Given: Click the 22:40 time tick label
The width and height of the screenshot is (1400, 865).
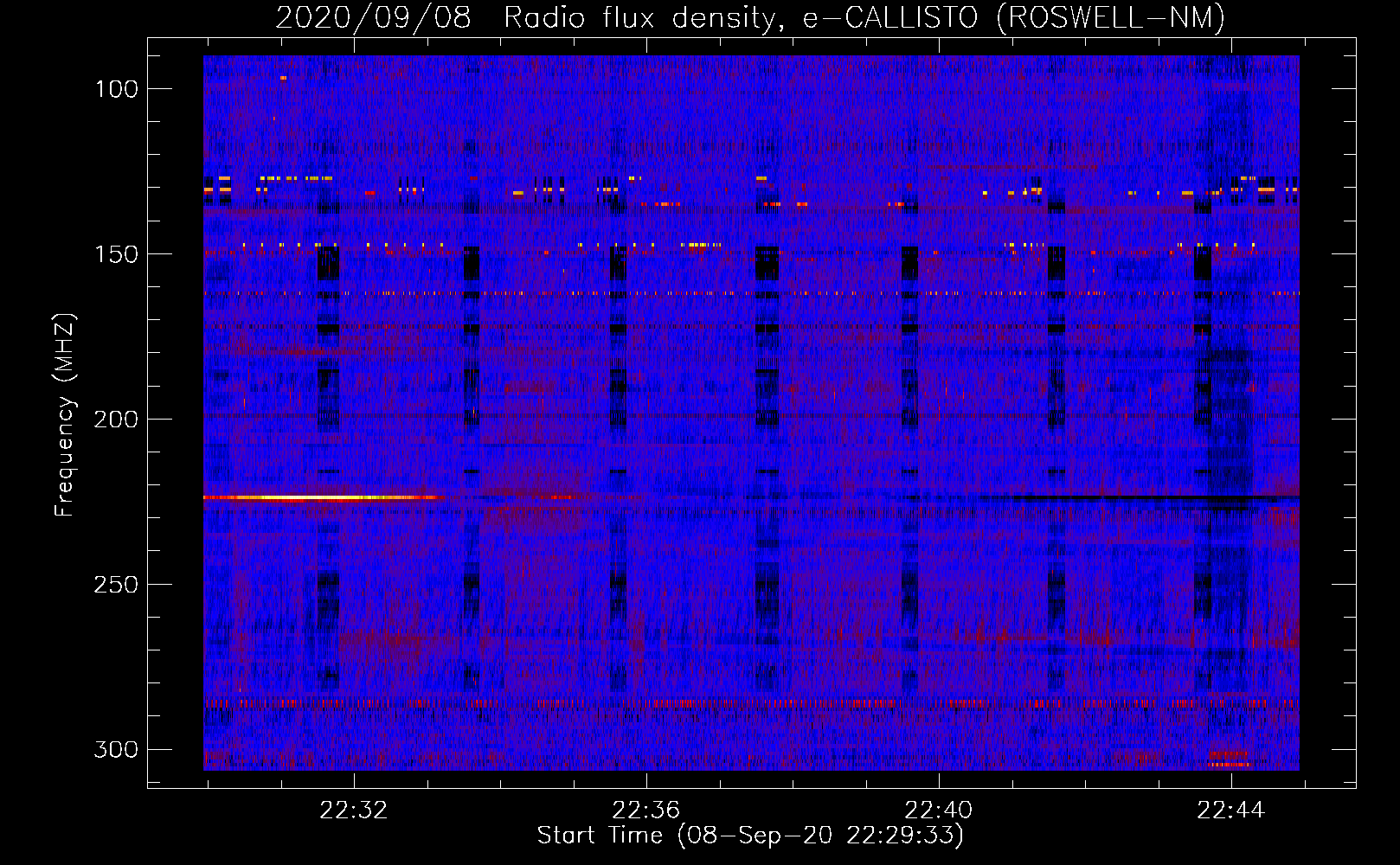Looking at the screenshot, I should pos(938,811).
